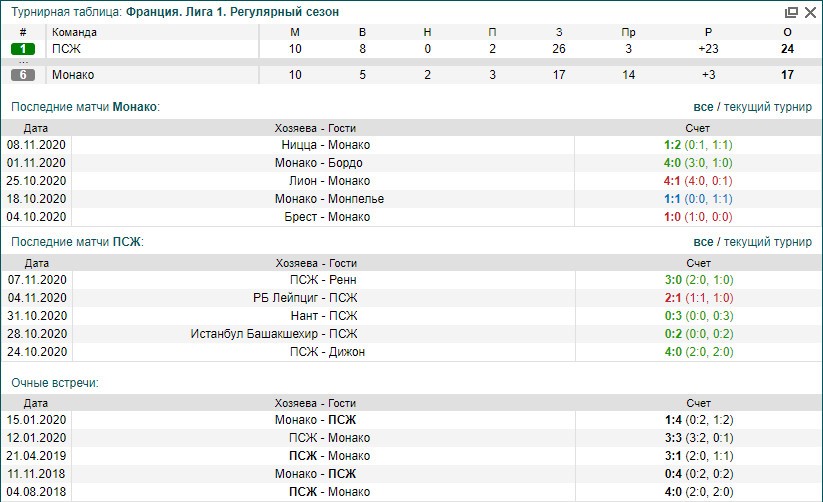Show all ПСЖ matches with 'все'
Image resolution: width=823 pixels, height=502 pixels.
tap(703, 242)
